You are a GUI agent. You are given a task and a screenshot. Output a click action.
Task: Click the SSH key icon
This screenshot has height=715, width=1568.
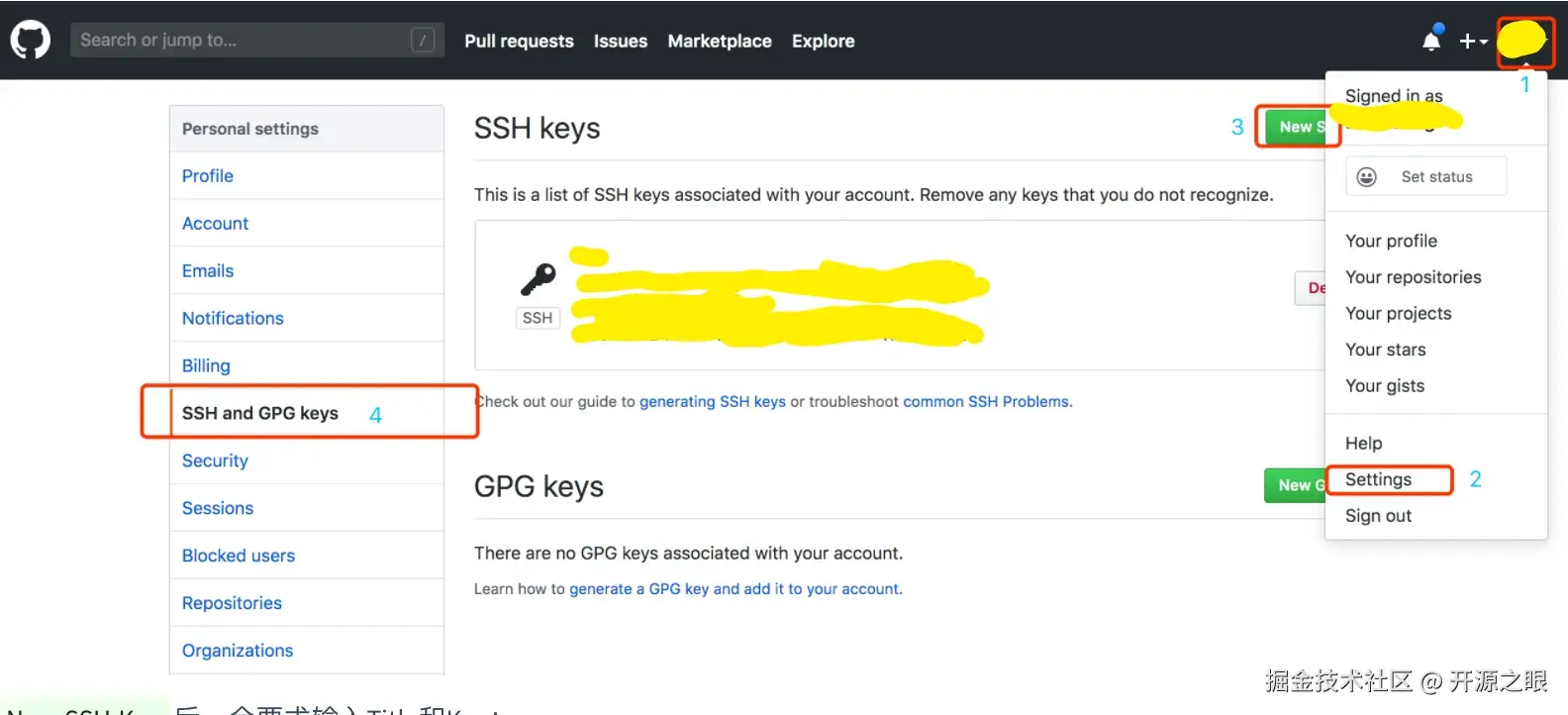point(539,279)
